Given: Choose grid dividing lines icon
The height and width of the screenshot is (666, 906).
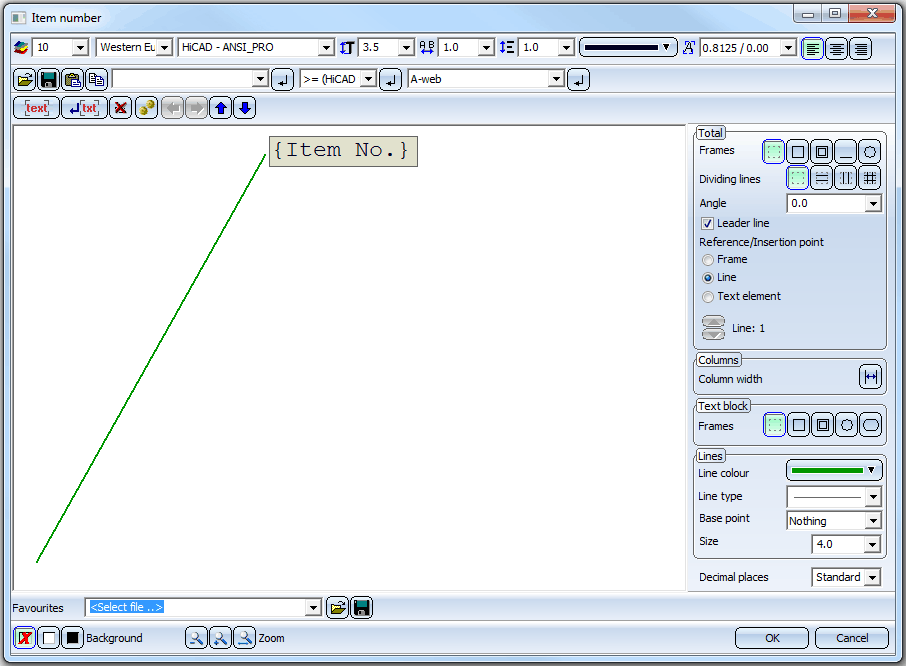Looking at the screenshot, I should 870,178.
